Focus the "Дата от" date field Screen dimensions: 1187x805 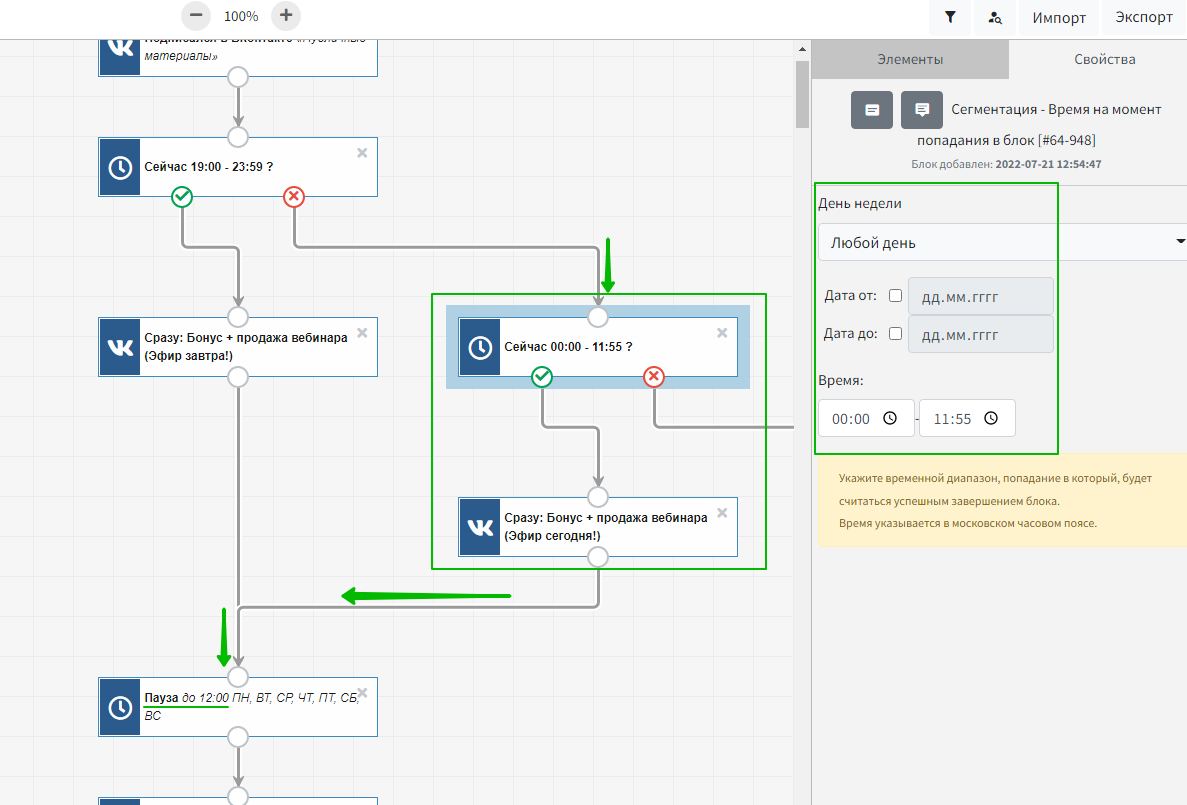(980, 296)
